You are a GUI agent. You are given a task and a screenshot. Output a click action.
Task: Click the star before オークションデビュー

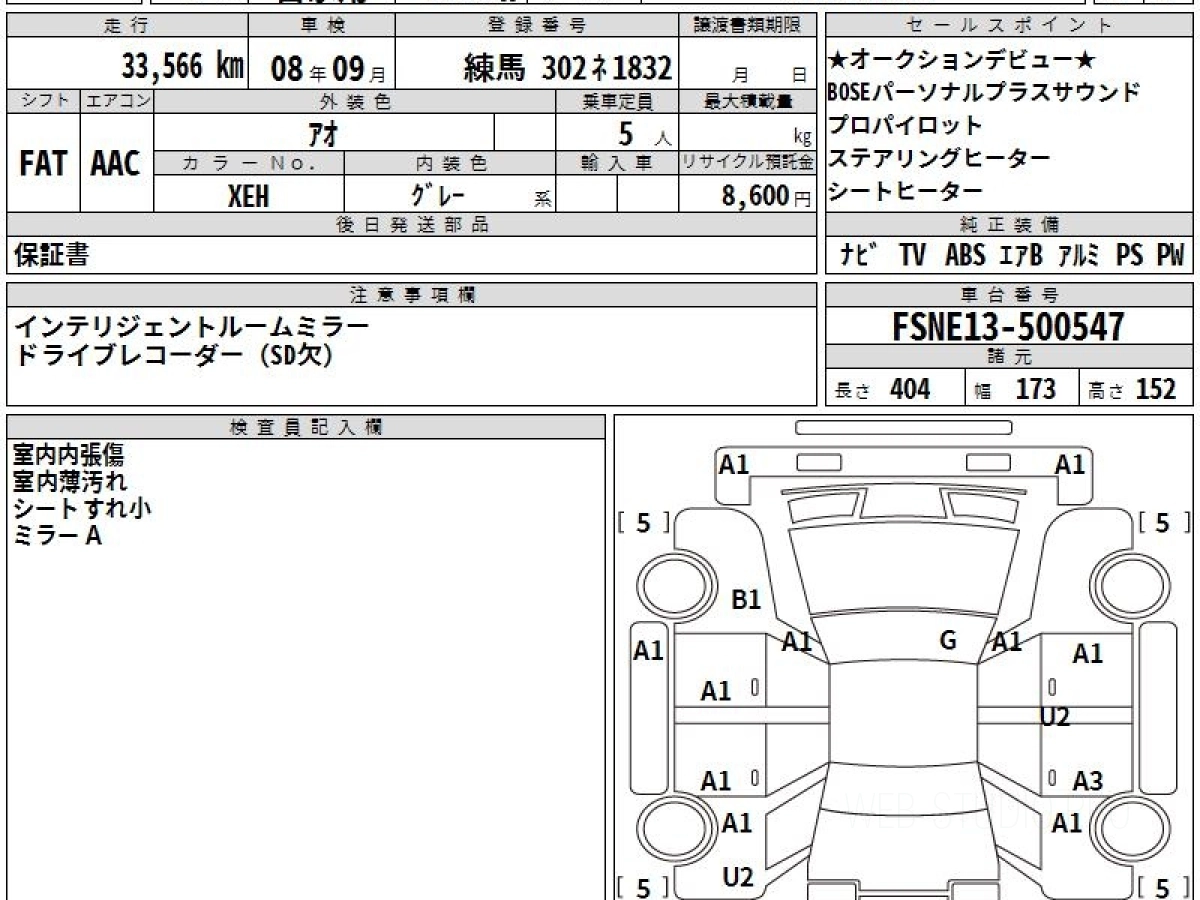(x=837, y=60)
